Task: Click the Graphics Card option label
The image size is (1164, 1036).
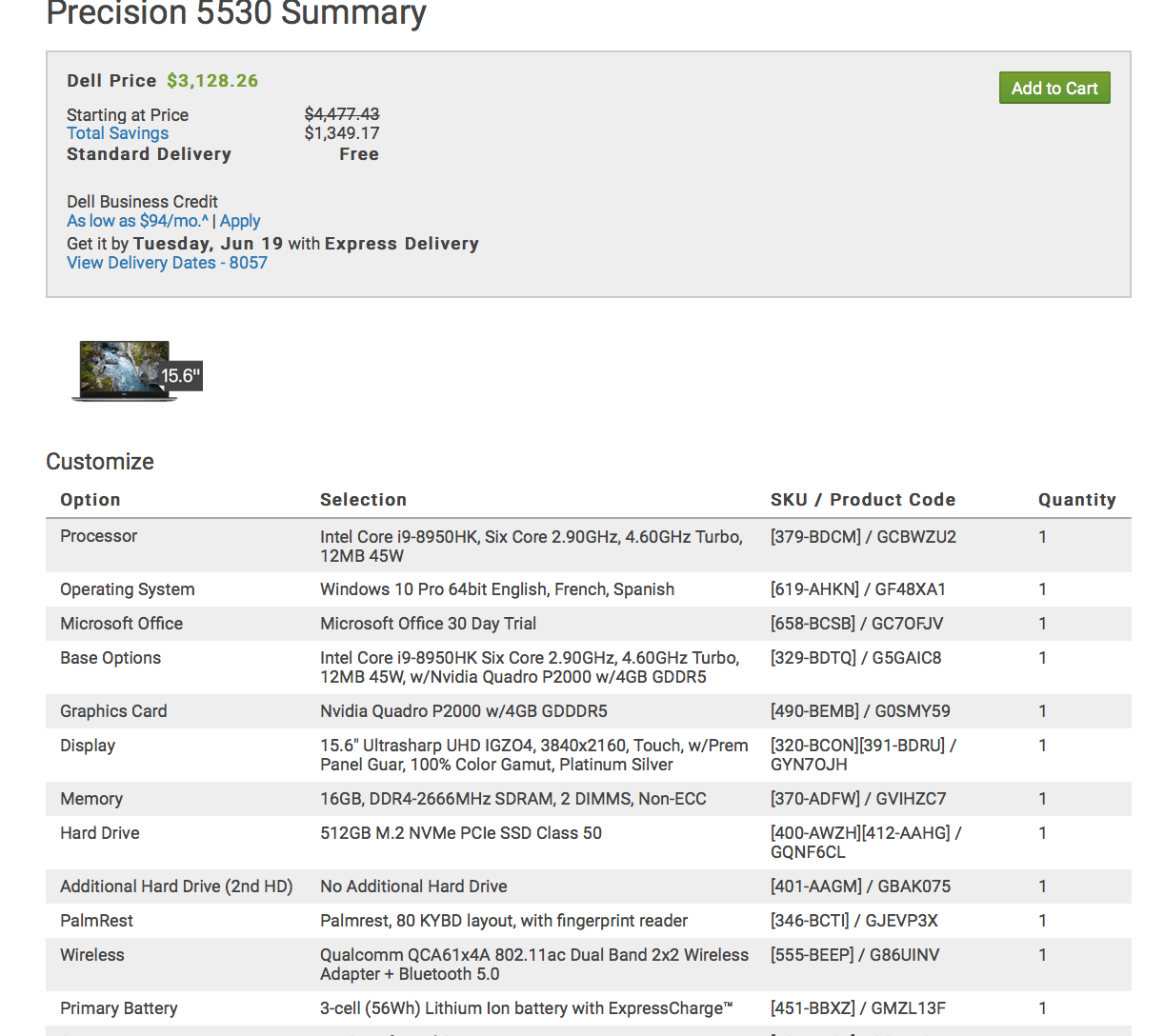Action: point(113,711)
